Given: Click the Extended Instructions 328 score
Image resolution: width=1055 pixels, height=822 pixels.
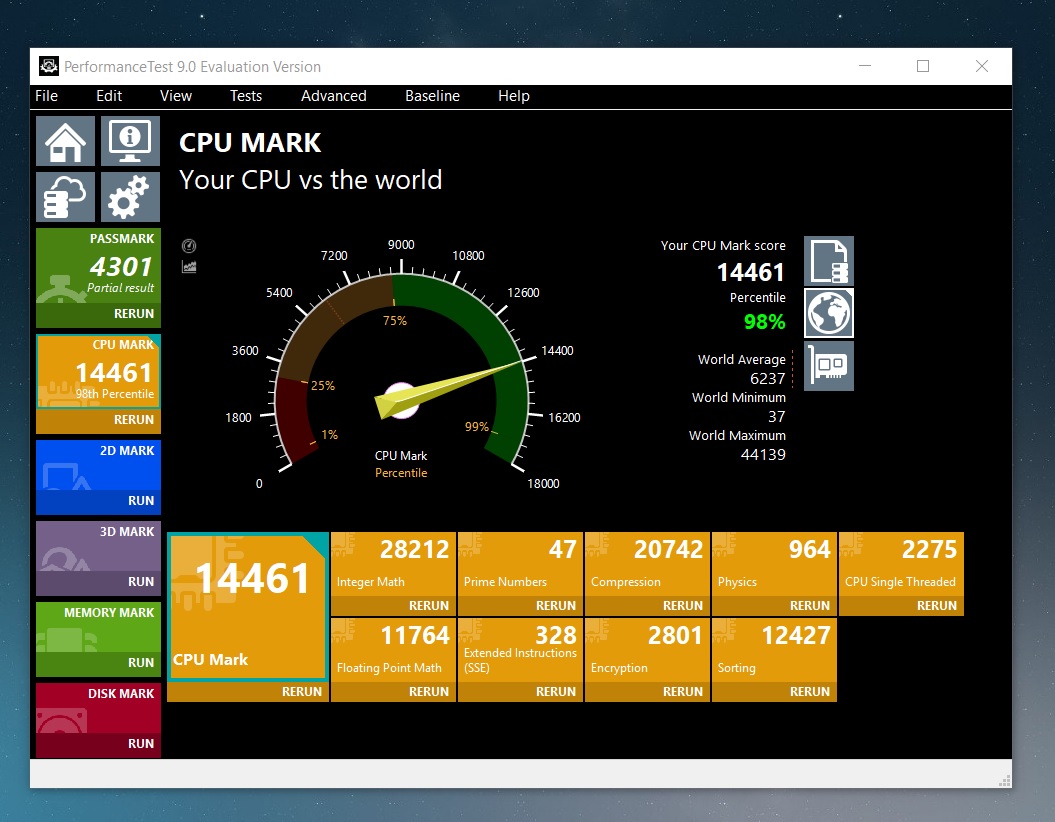Looking at the screenshot, I should tap(556, 636).
